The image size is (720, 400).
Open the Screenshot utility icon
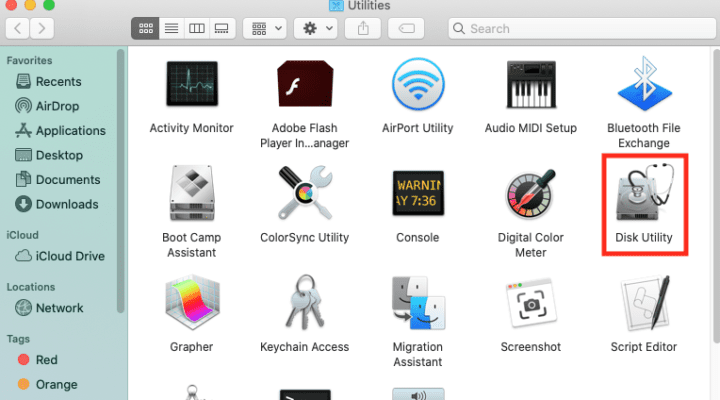point(531,303)
